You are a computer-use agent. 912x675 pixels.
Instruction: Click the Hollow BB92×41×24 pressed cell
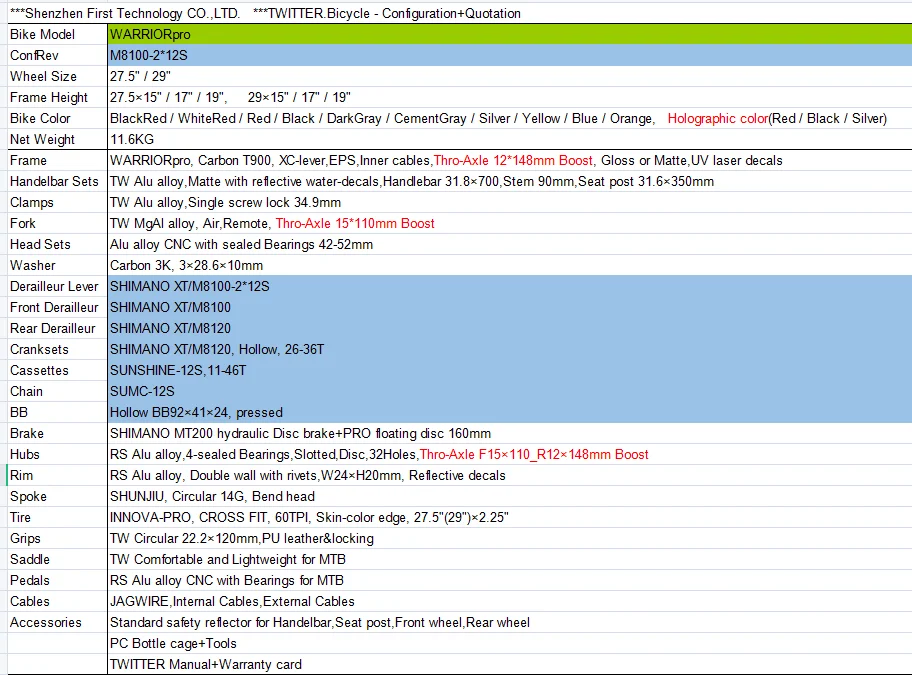(509, 413)
